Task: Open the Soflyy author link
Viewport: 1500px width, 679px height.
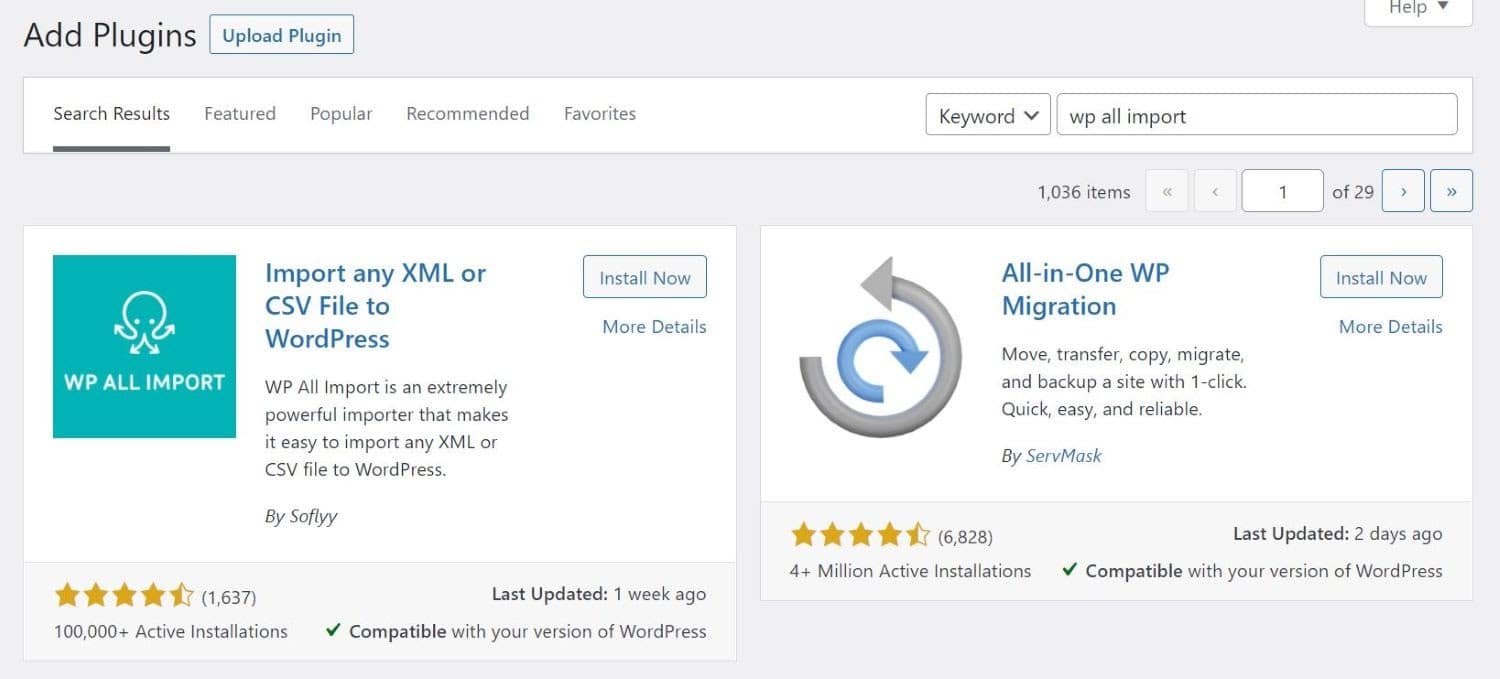Action: click(313, 516)
